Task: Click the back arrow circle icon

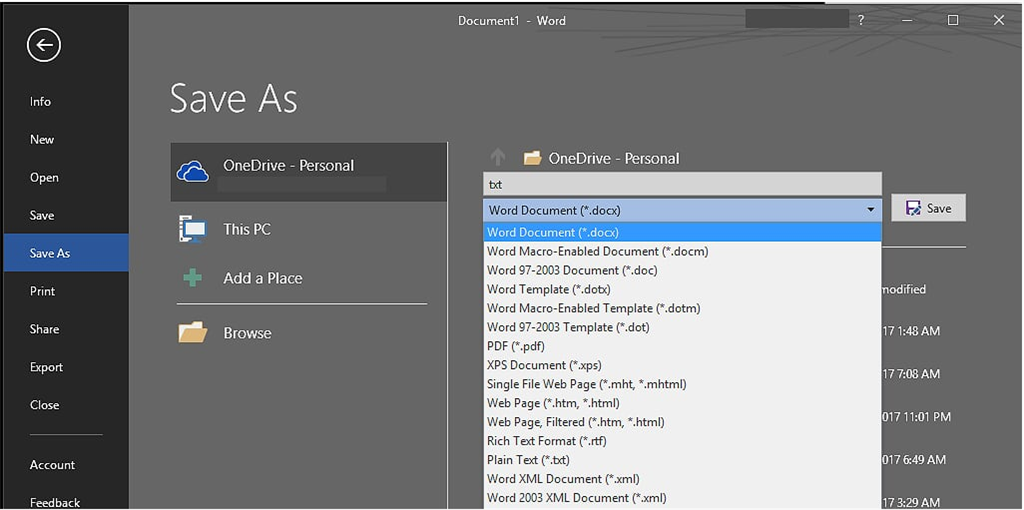Action: [44, 44]
